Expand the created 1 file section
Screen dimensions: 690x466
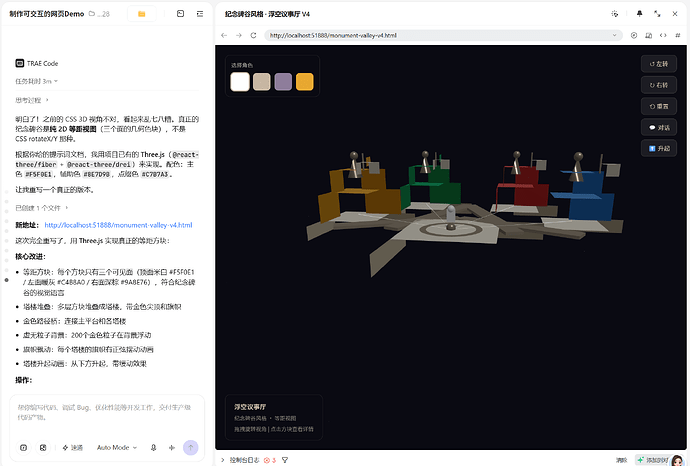pos(41,208)
